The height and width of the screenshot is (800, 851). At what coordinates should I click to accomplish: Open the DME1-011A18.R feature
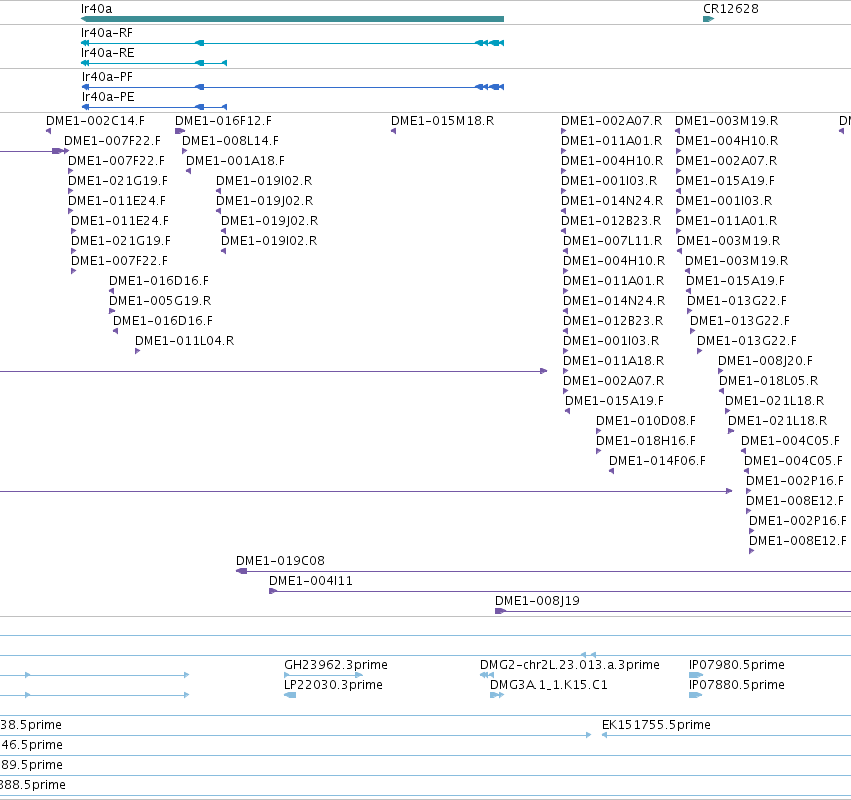coord(566,371)
